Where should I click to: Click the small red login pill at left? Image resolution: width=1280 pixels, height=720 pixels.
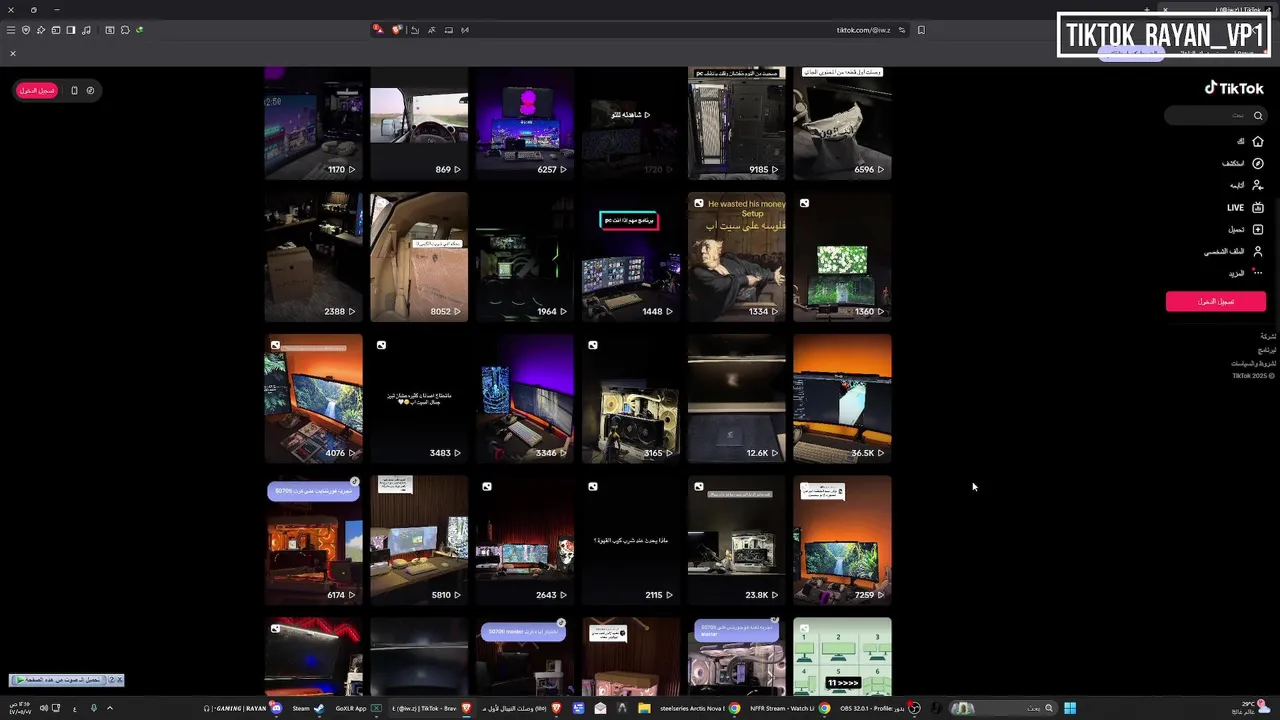(37, 90)
